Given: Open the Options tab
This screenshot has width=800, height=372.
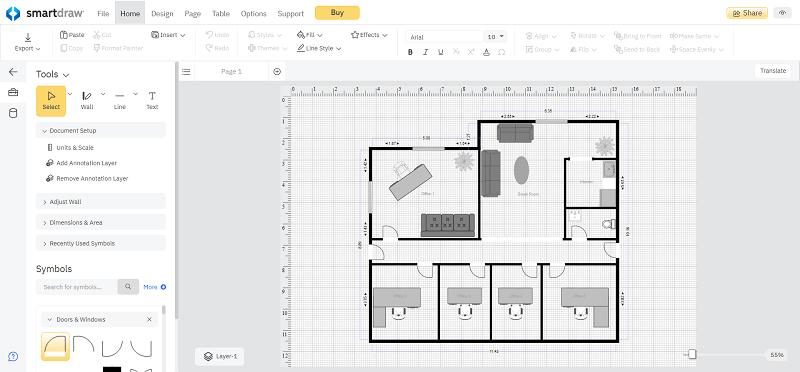Looking at the screenshot, I should (x=254, y=13).
